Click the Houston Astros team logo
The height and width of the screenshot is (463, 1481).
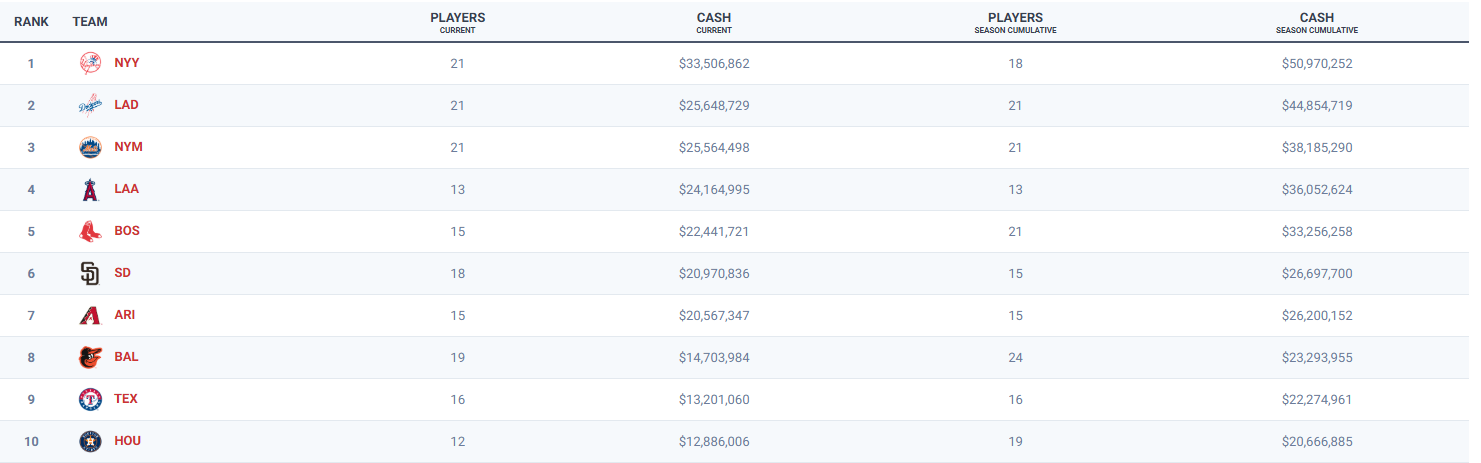click(90, 441)
